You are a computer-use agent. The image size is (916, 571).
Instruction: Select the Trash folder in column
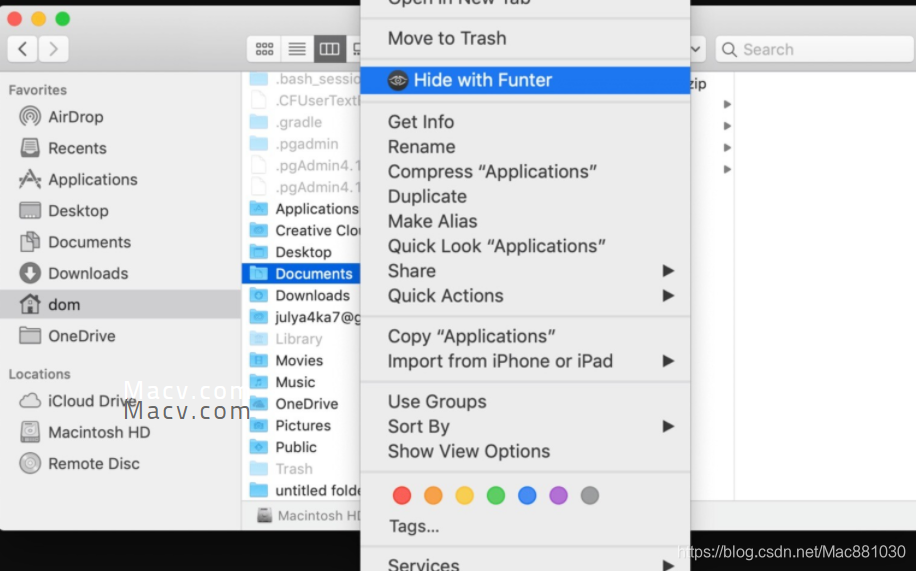pos(301,468)
